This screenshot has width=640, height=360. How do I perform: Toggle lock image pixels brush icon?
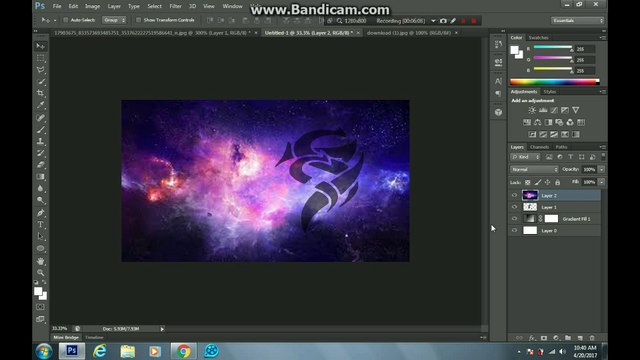tap(538, 182)
